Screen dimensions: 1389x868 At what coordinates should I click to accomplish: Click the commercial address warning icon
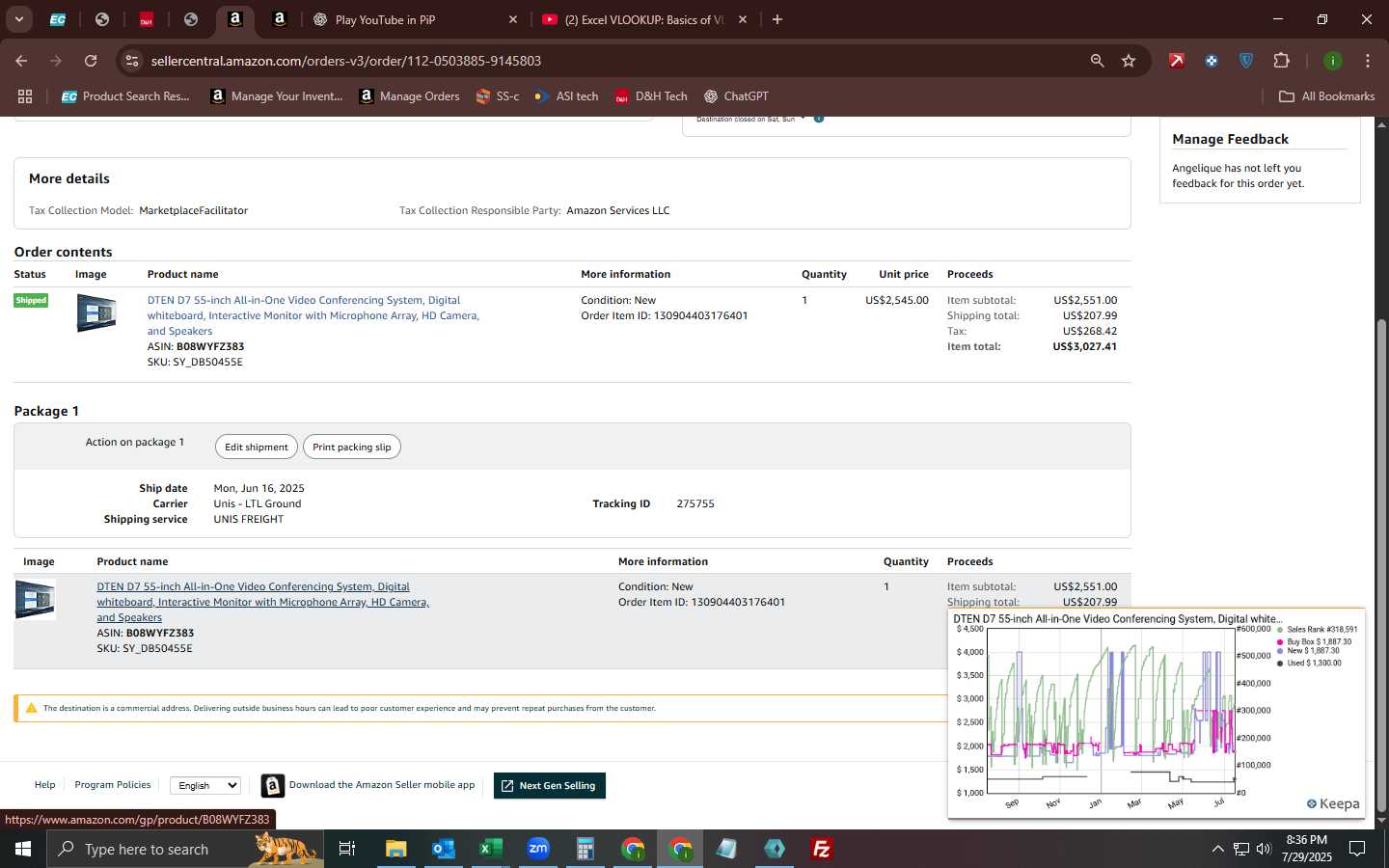(x=31, y=708)
